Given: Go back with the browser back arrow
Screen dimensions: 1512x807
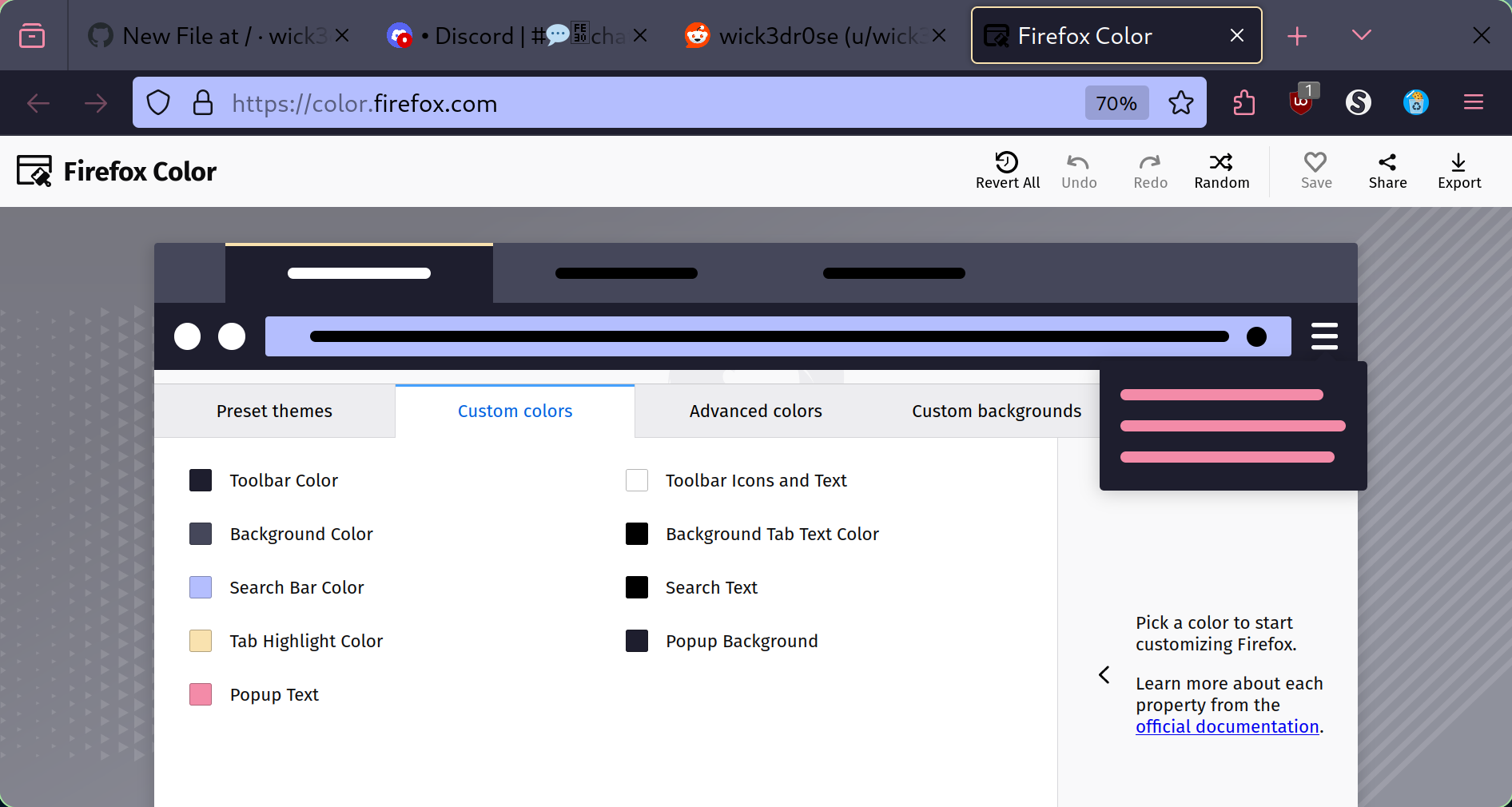Looking at the screenshot, I should pyautogui.click(x=38, y=103).
